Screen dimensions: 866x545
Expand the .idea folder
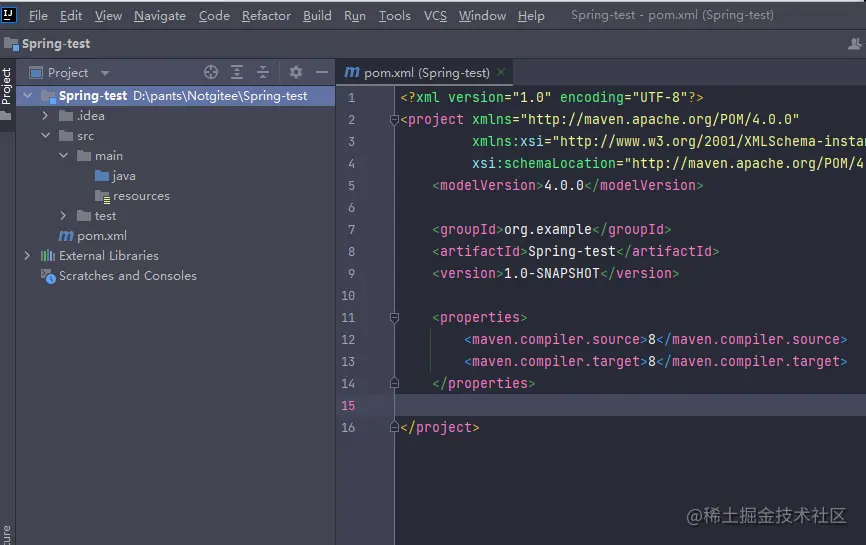tap(45, 115)
